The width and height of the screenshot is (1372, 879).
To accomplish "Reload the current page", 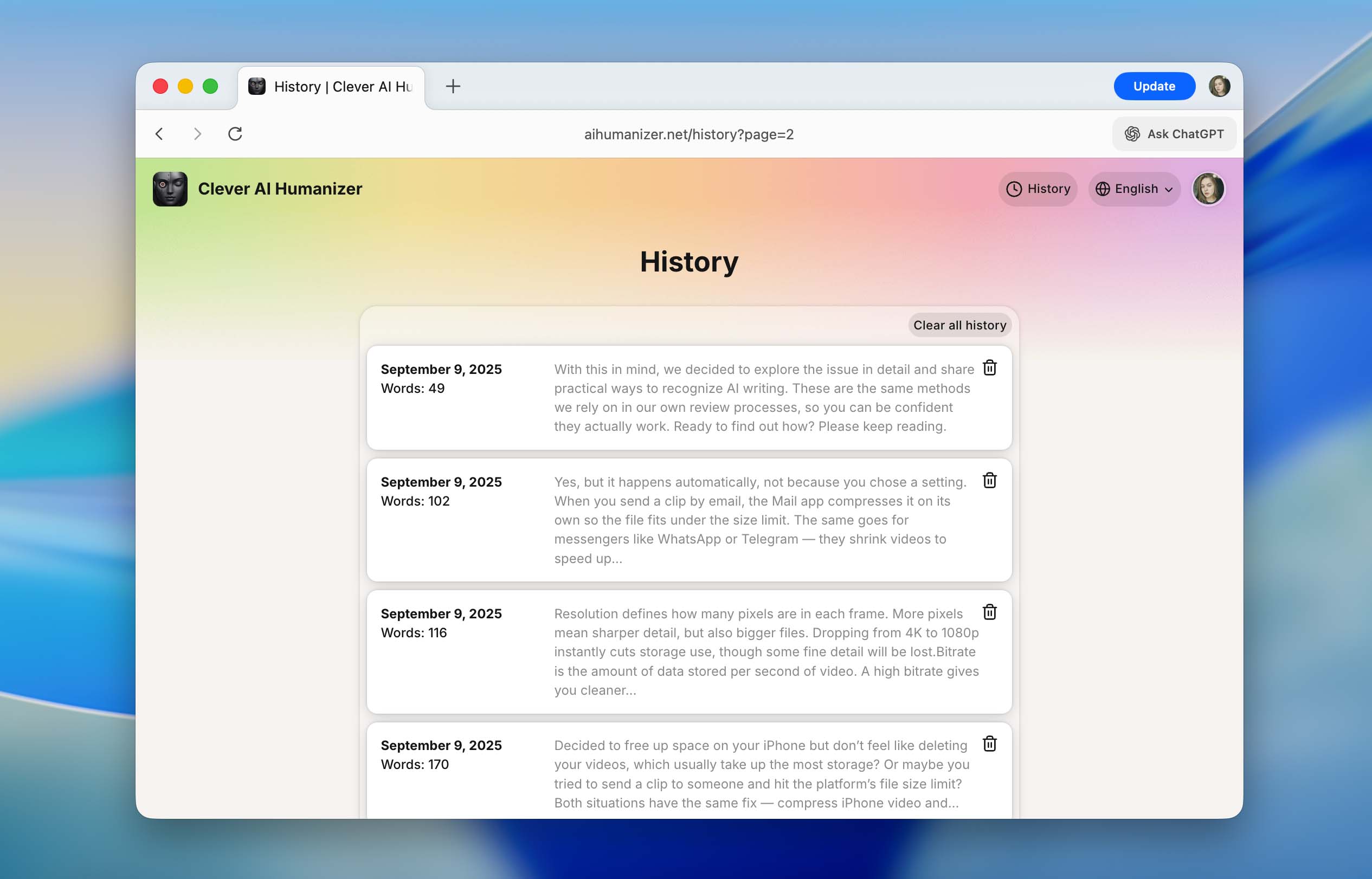I will coord(235,134).
